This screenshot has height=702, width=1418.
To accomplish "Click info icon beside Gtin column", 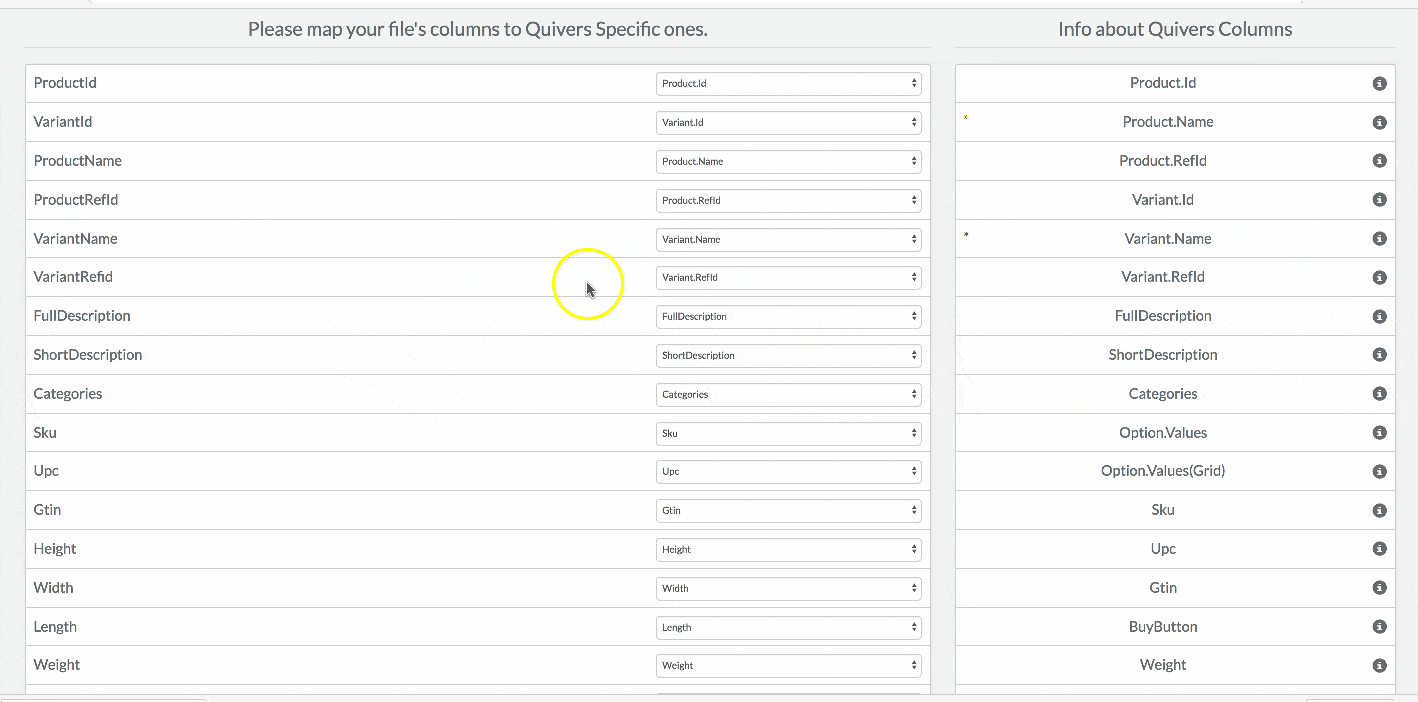I will coord(1379,588).
